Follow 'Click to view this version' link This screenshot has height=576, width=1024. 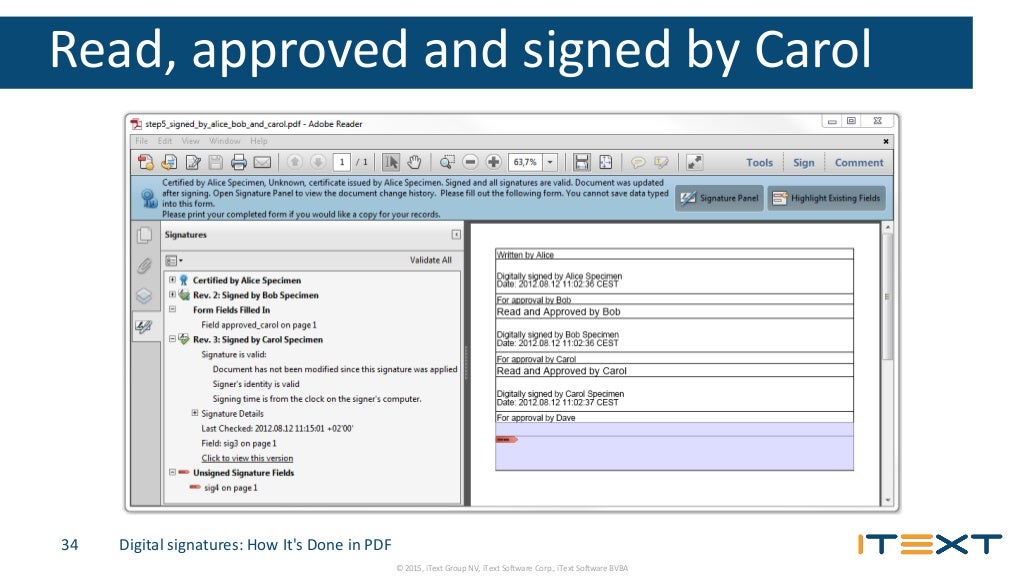(x=247, y=458)
